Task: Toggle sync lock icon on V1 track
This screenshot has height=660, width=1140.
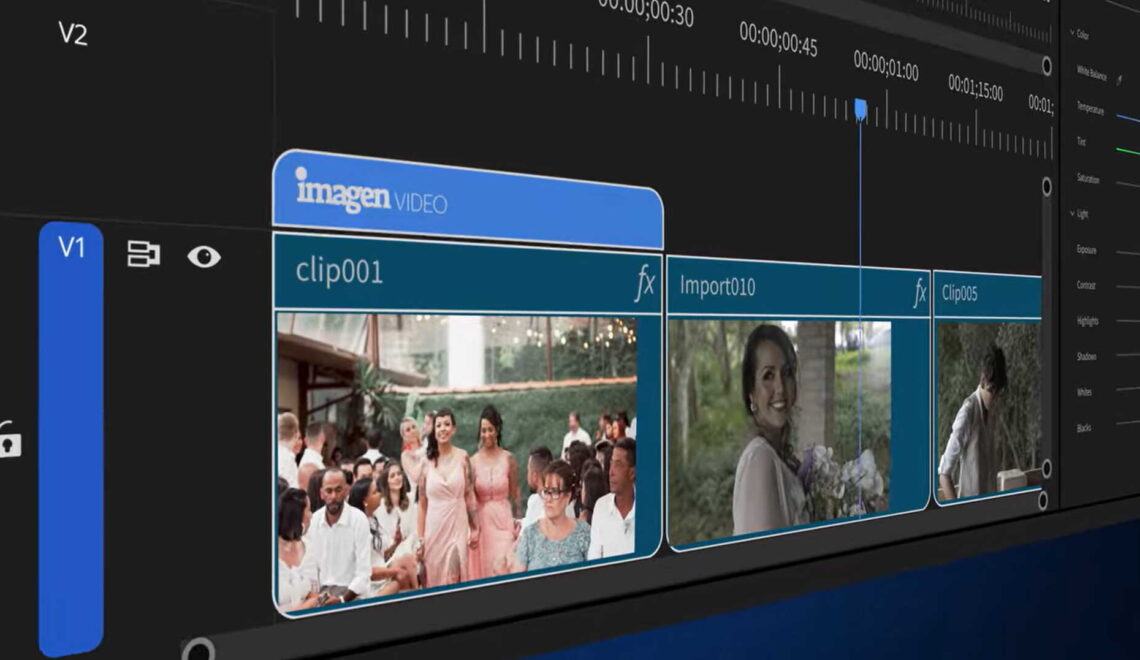Action: [144, 254]
